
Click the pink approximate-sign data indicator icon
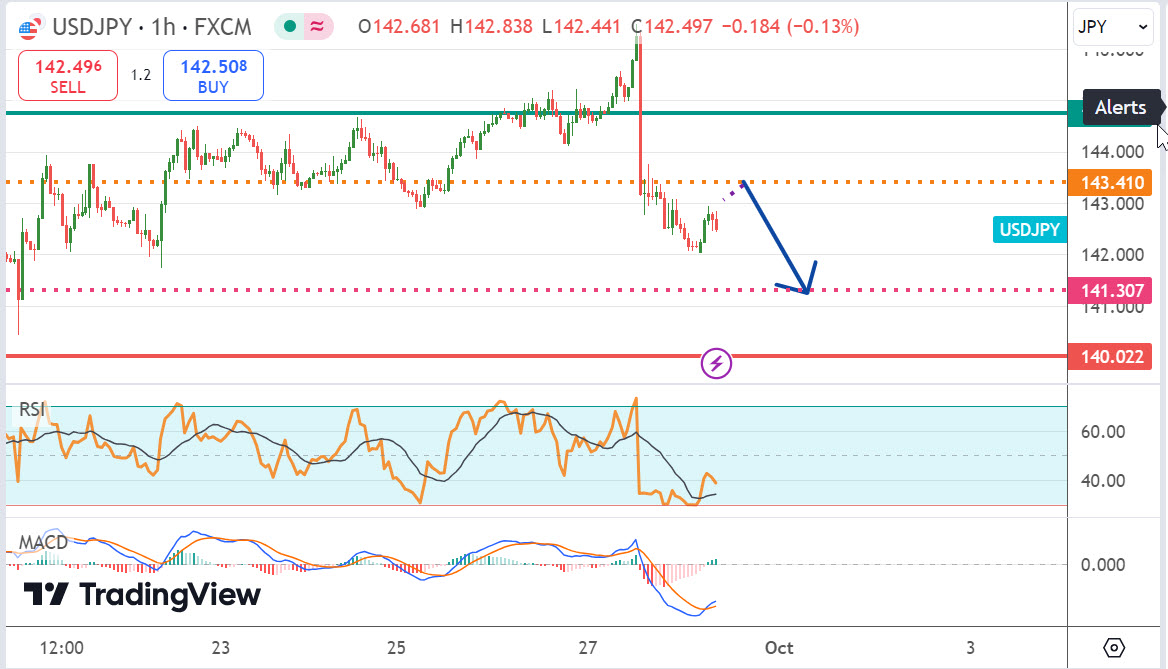coord(319,27)
